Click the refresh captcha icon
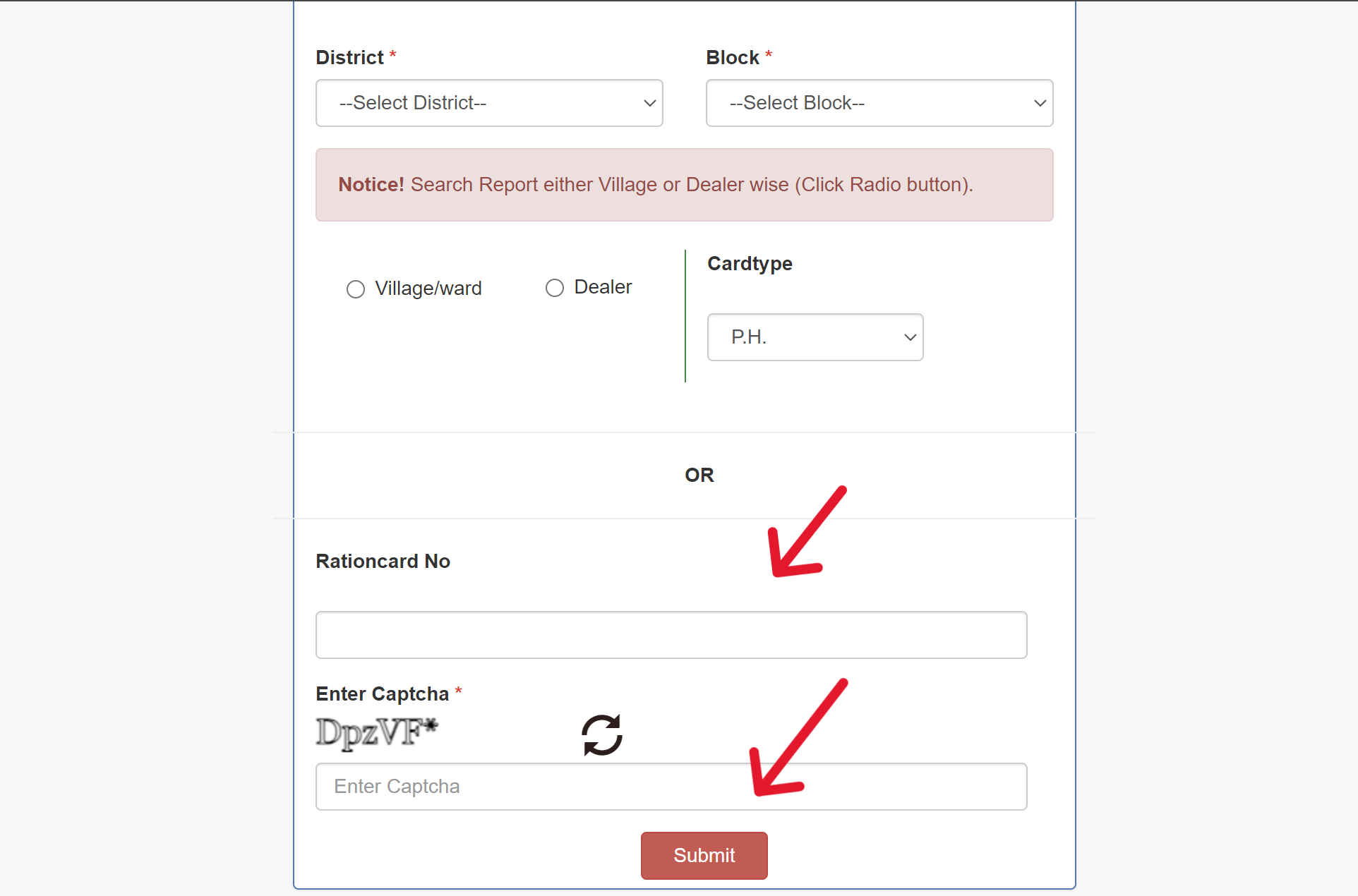1358x896 pixels. tap(602, 734)
